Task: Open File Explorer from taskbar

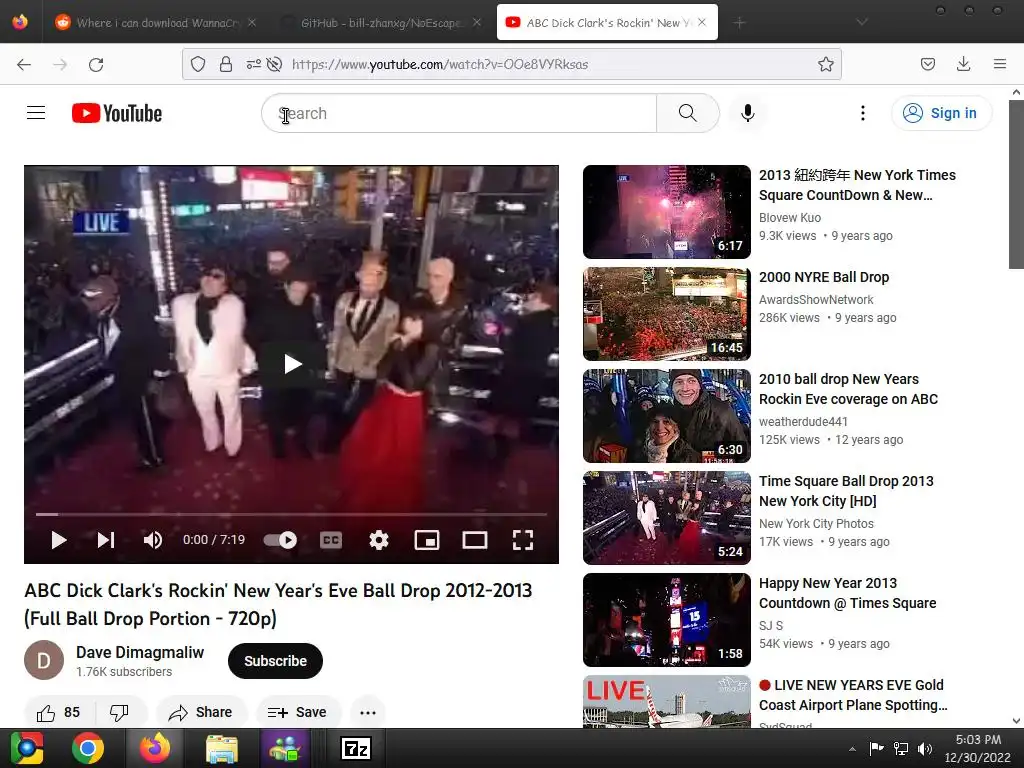Action: tap(222, 748)
